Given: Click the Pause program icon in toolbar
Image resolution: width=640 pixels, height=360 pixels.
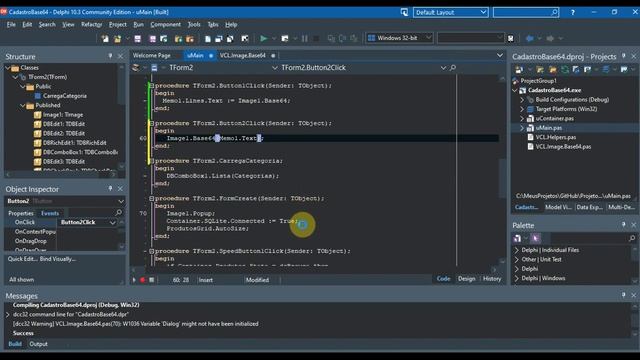Looking at the screenshot, I should (x=304, y=38).
